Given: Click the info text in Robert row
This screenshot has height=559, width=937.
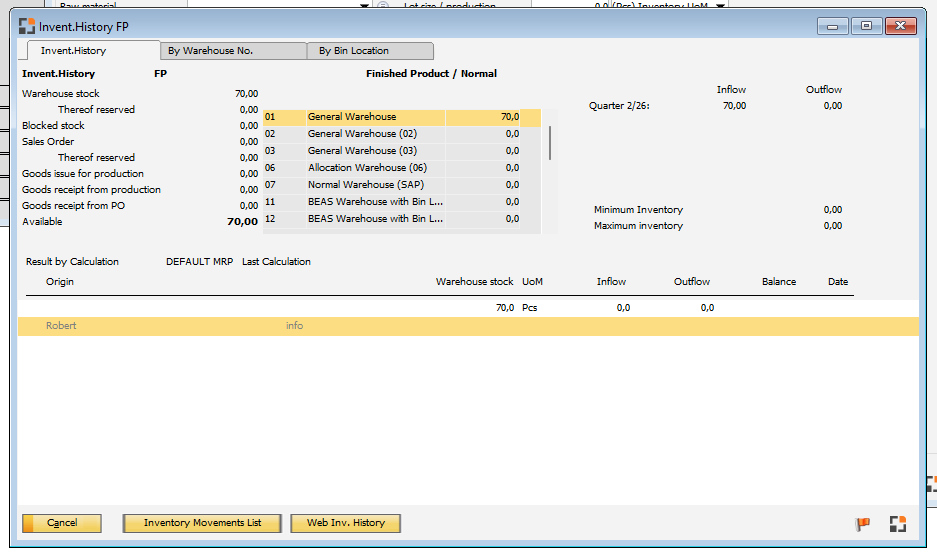Looking at the screenshot, I should click(x=294, y=326).
